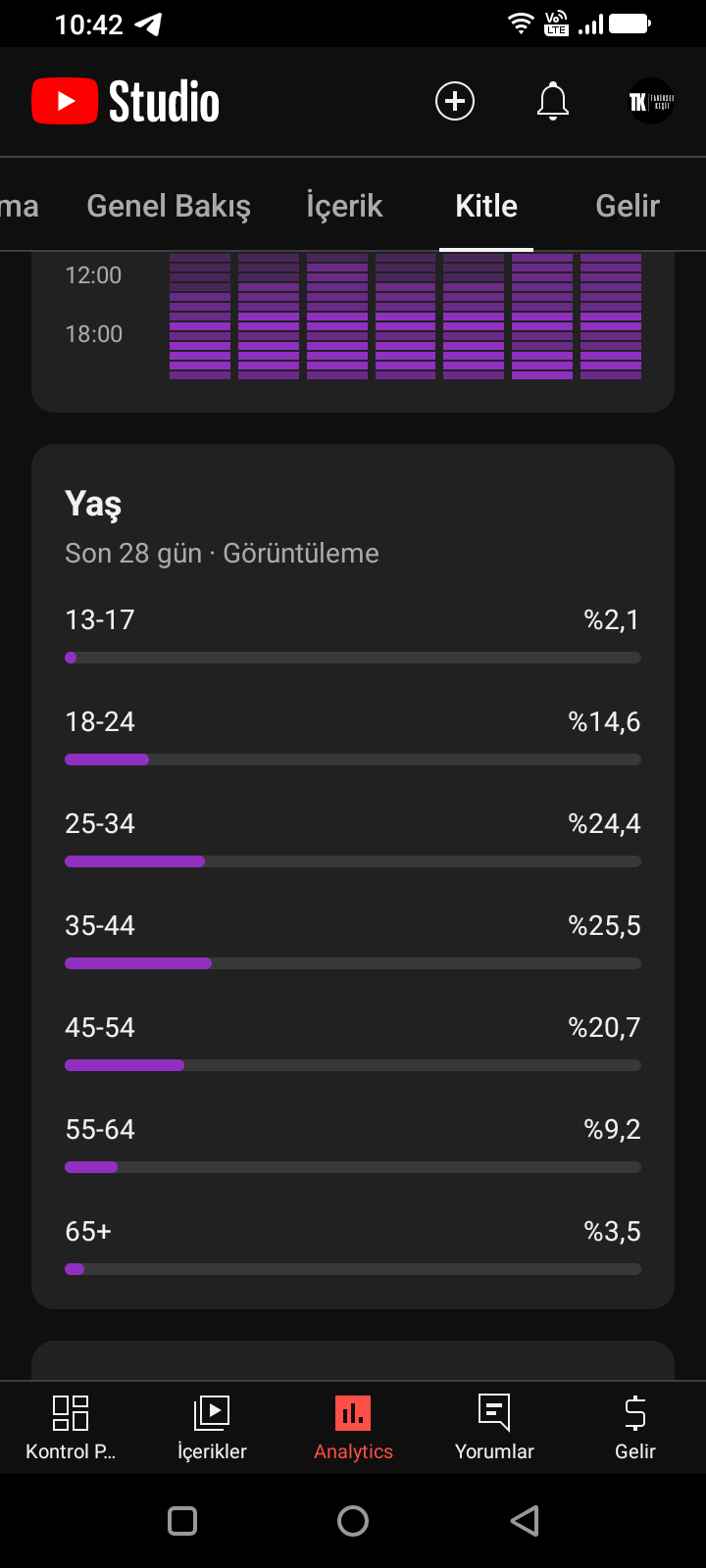
Task: Select Analytics in bottom navigation
Action: pos(353,1428)
